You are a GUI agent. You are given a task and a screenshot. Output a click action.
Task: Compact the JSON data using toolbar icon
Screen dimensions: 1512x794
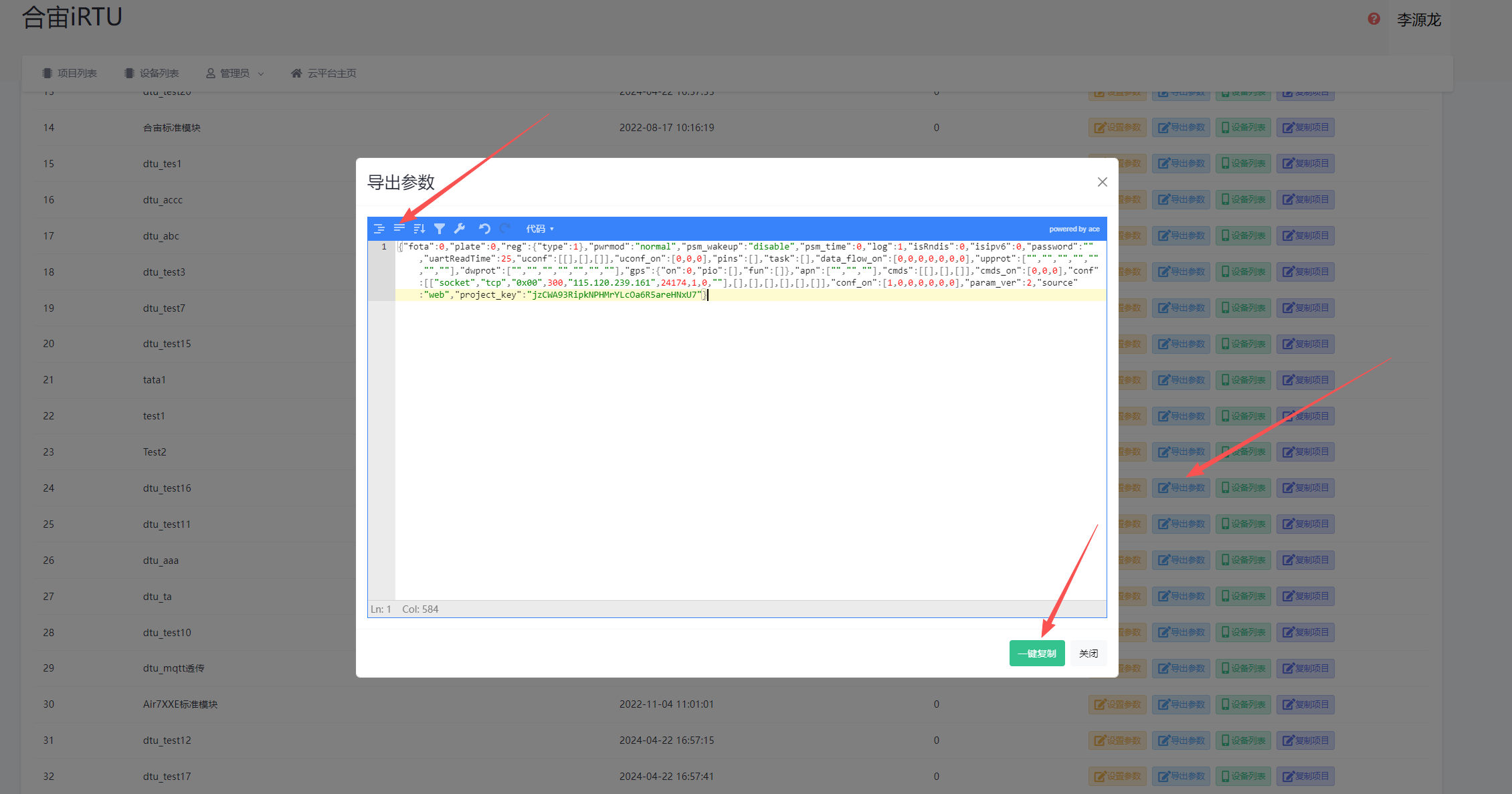[399, 229]
